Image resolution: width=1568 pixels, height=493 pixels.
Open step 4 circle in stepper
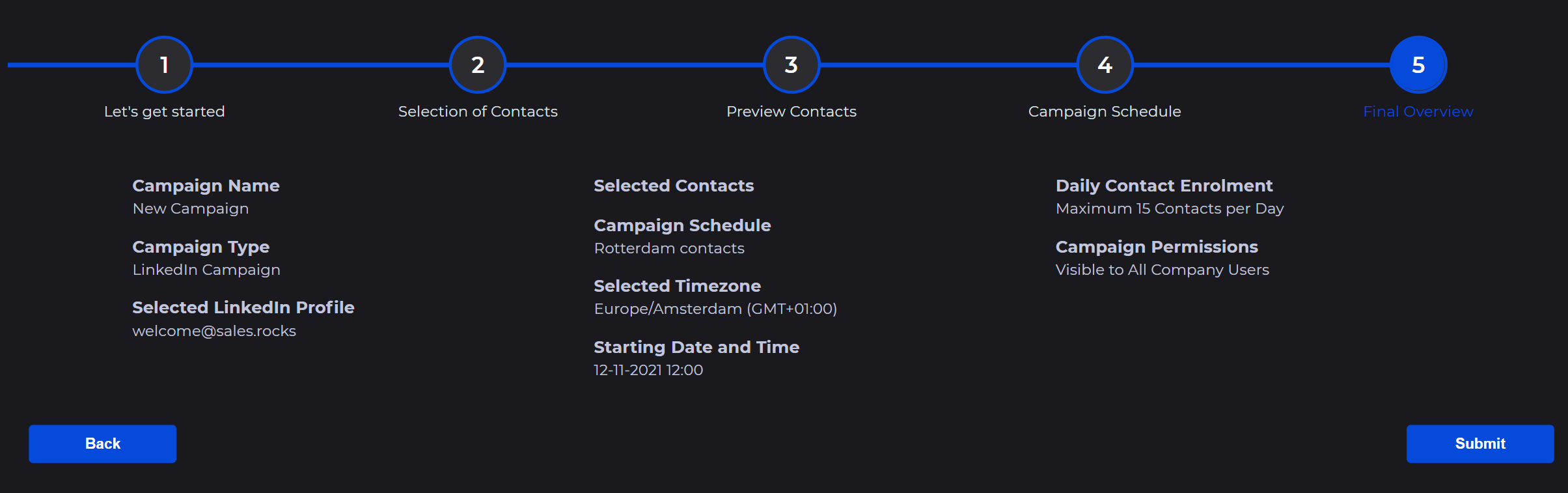pyautogui.click(x=1105, y=64)
